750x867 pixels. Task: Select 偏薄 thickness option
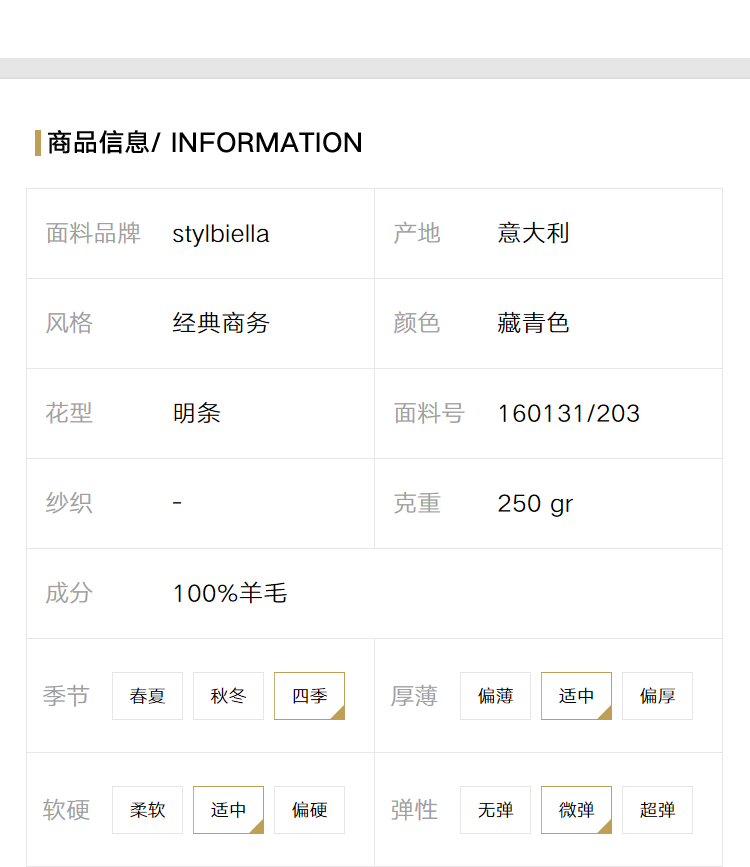click(x=495, y=696)
